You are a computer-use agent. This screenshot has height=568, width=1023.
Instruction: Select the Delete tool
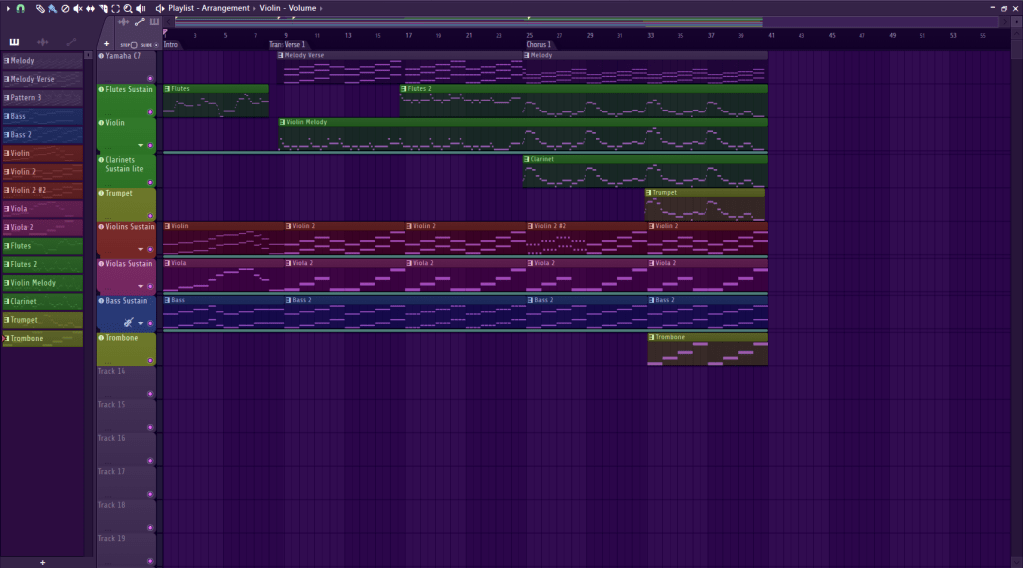tap(65, 8)
